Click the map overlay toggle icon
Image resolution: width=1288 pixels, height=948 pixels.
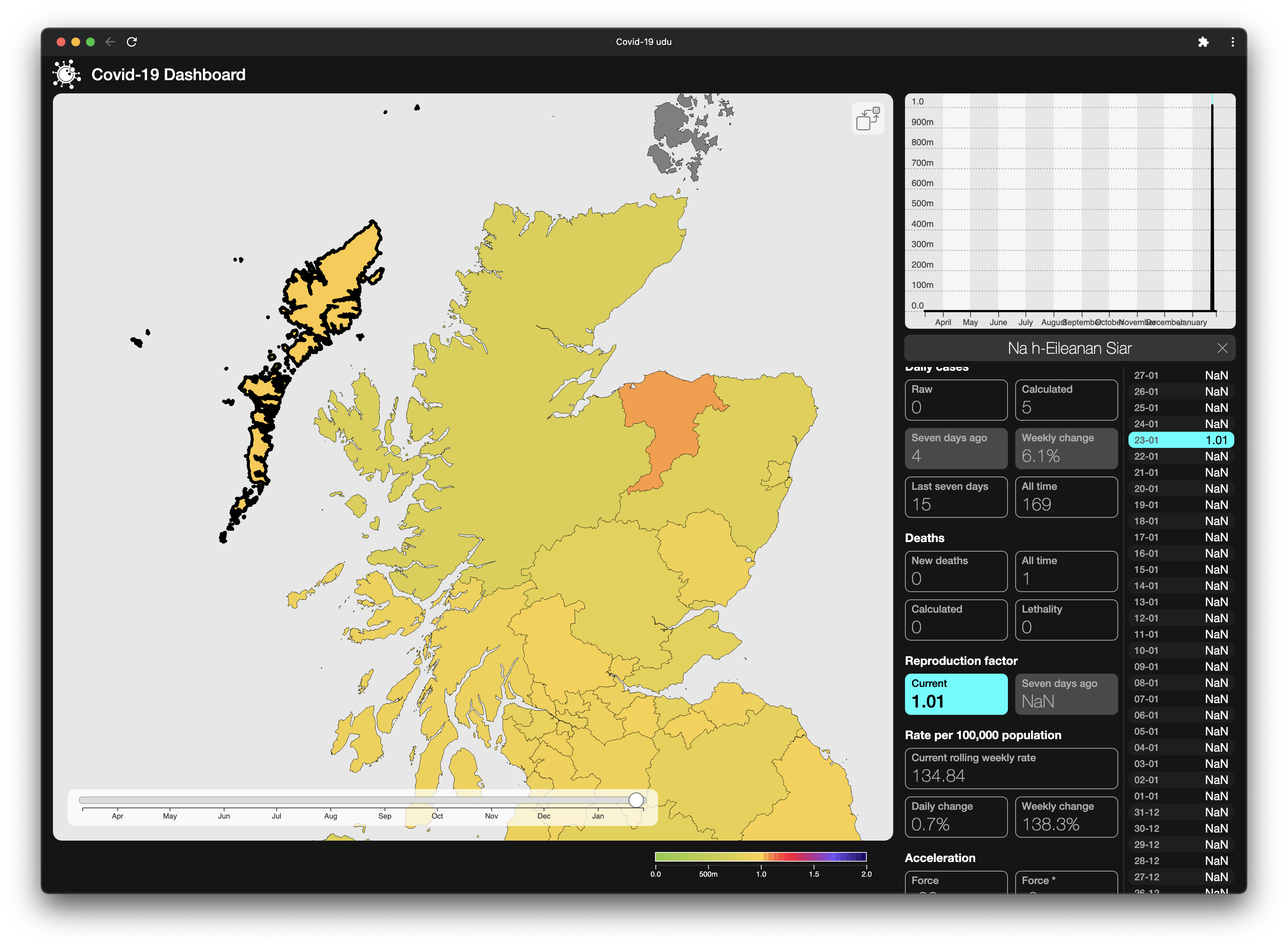(867, 118)
